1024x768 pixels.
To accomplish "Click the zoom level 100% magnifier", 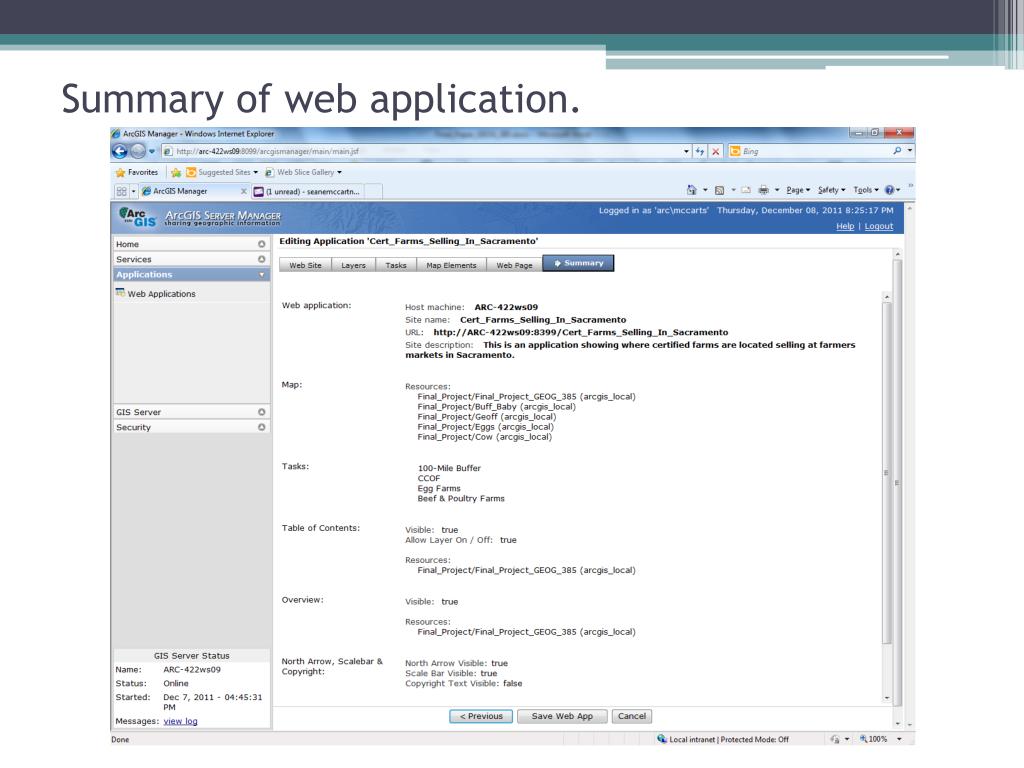I will click(x=863, y=739).
